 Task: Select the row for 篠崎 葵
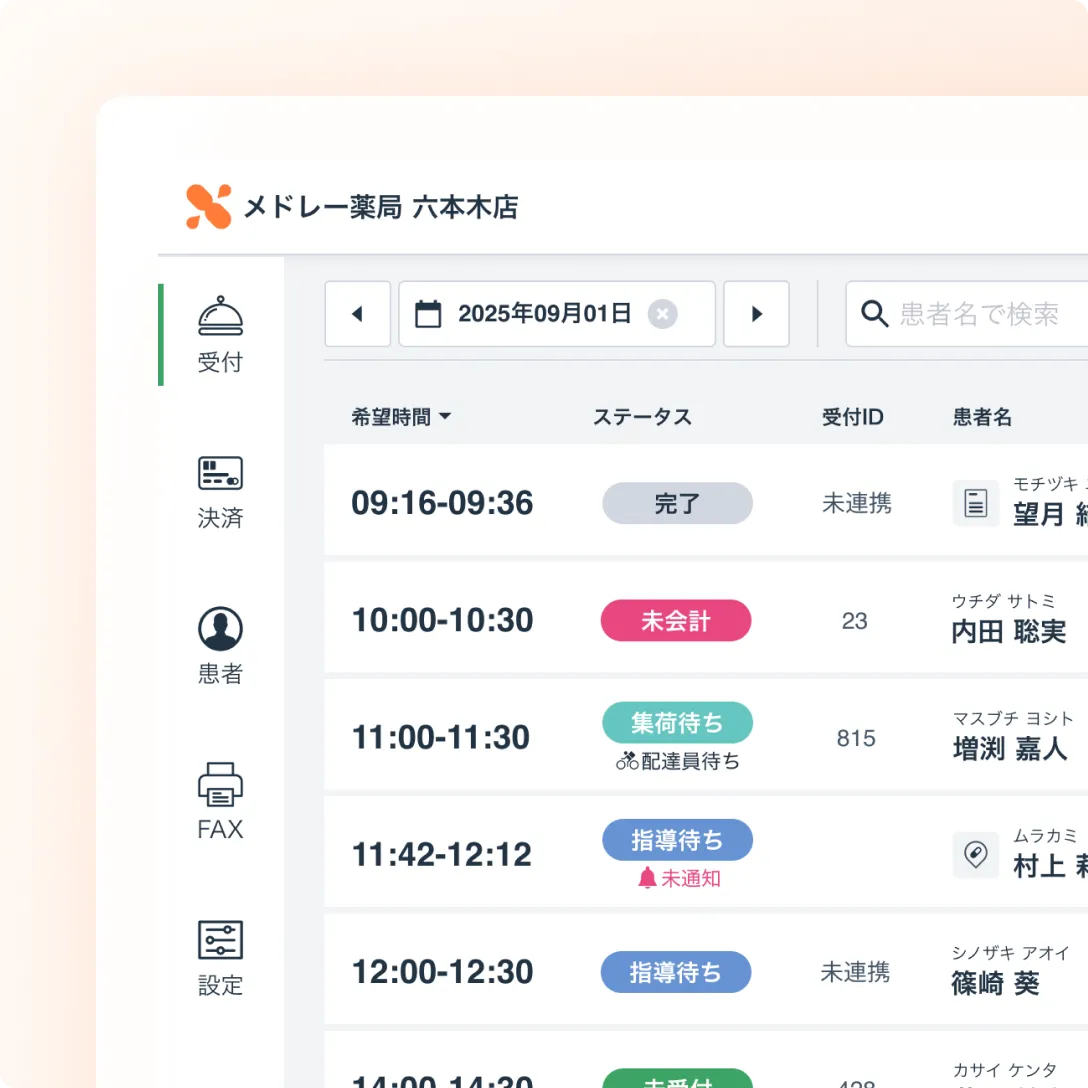click(x=700, y=971)
